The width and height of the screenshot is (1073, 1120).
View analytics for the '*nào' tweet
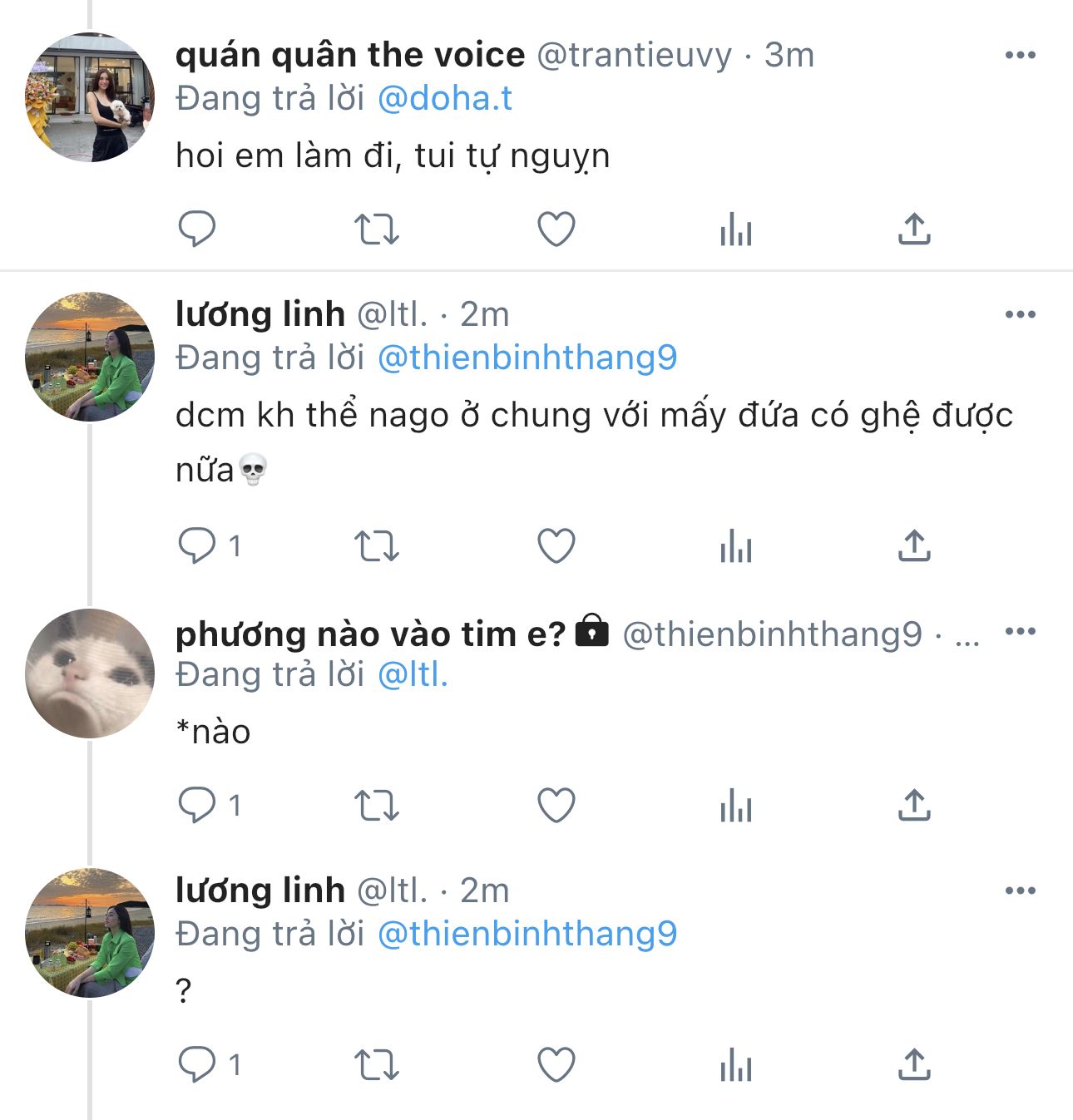tap(736, 806)
